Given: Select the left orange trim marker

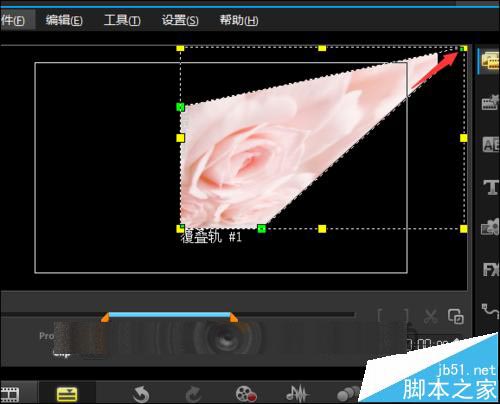Looking at the screenshot, I should coord(105,317).
